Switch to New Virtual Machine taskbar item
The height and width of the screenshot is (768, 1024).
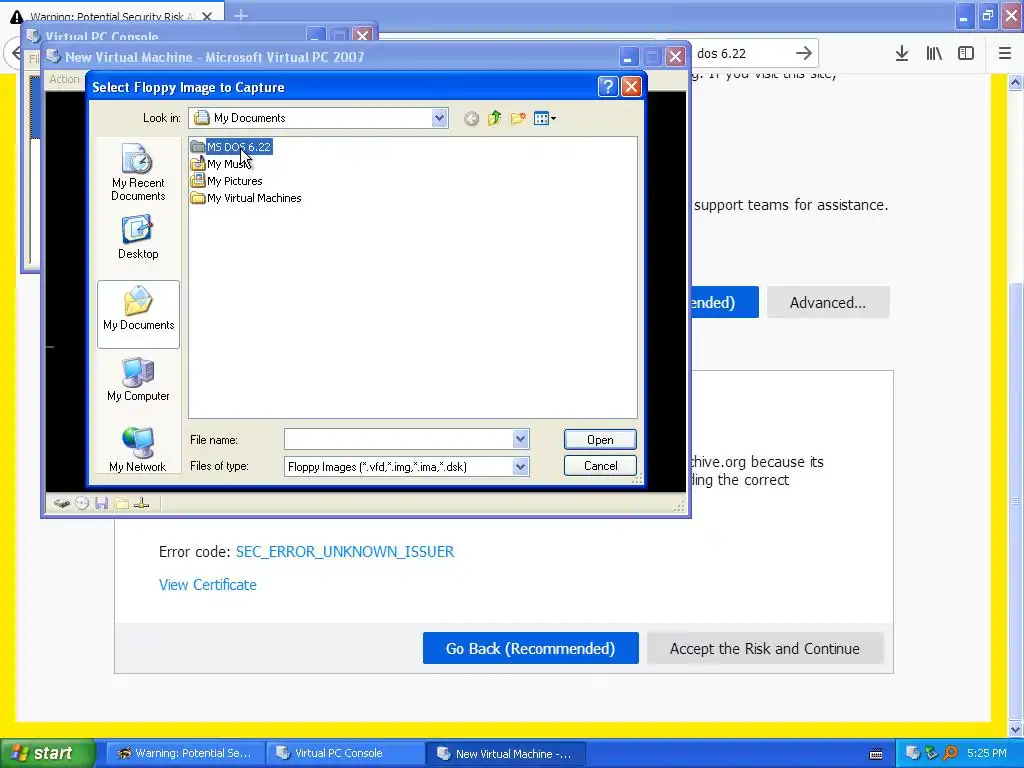(505, 753)
